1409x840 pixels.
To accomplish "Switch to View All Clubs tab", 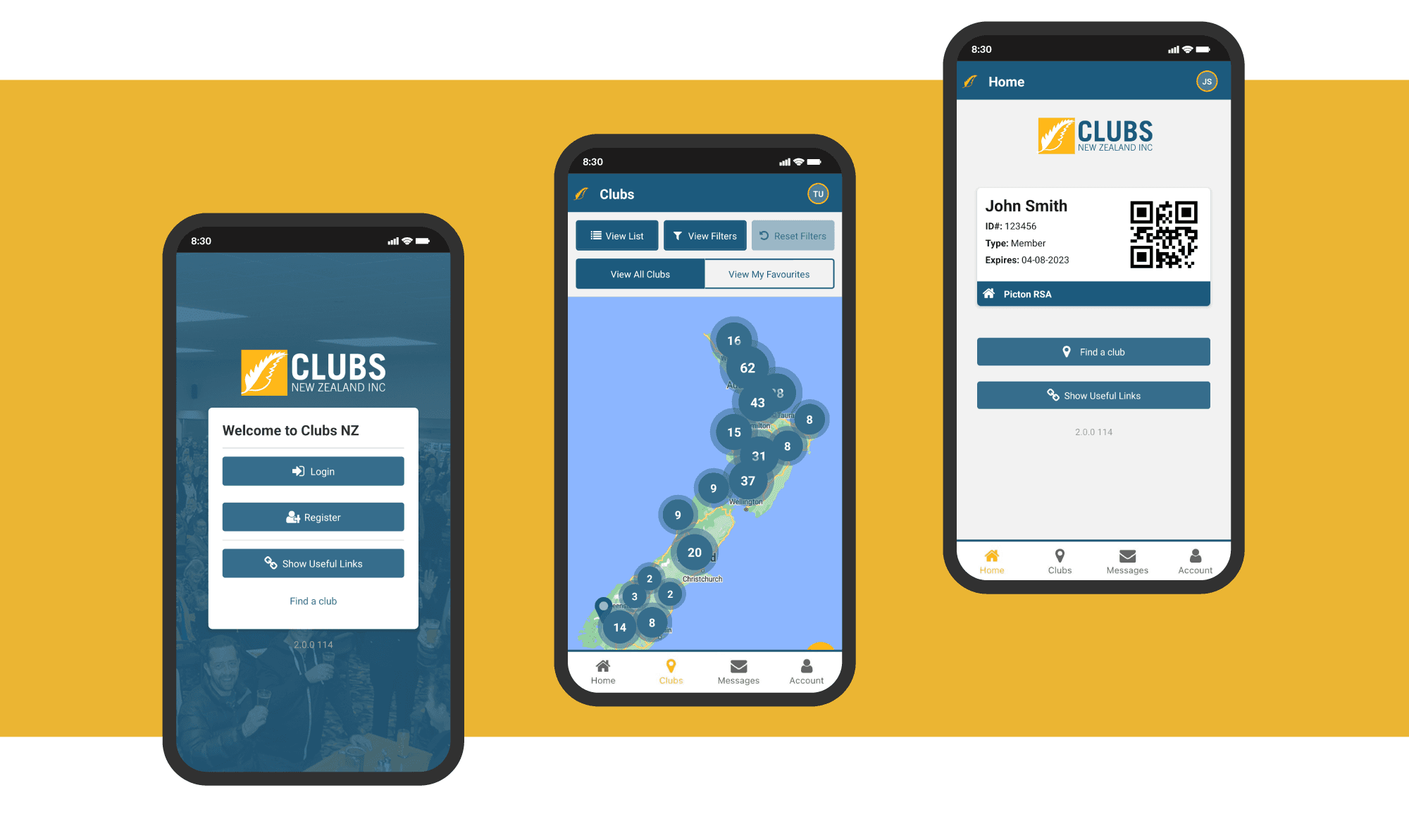I will [639, 273].
